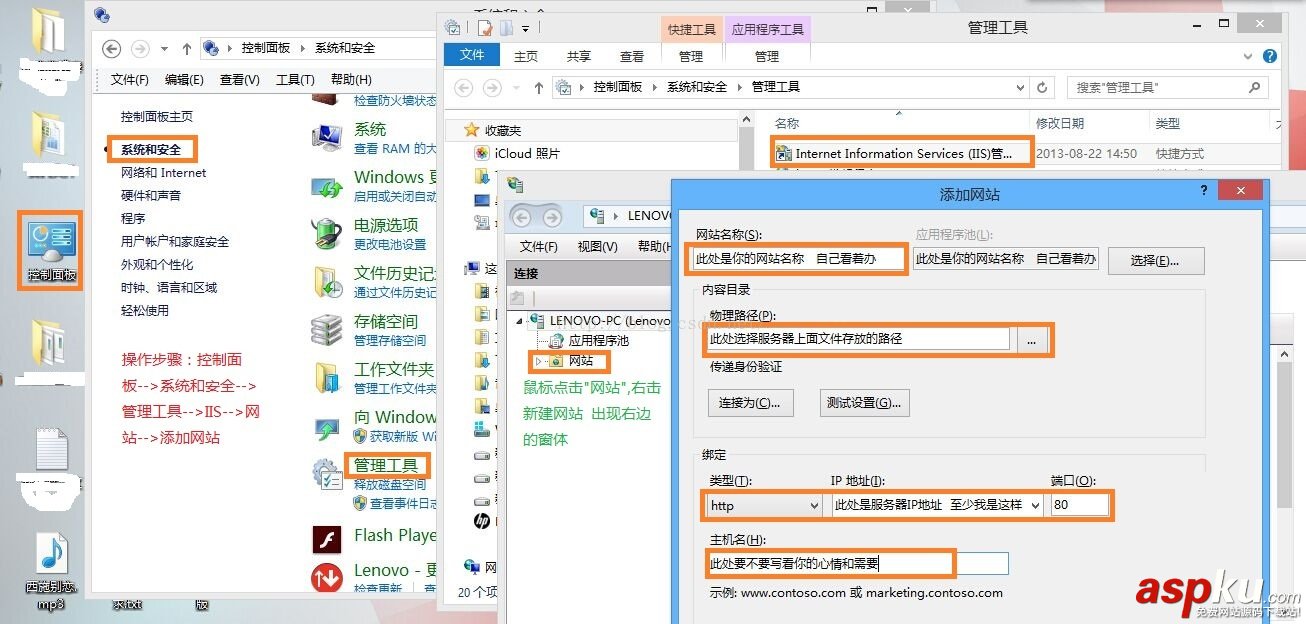This screenshot has height=624, width=1306.
Task: Click 硬件和声音 category link
Action: coord(151,195)
